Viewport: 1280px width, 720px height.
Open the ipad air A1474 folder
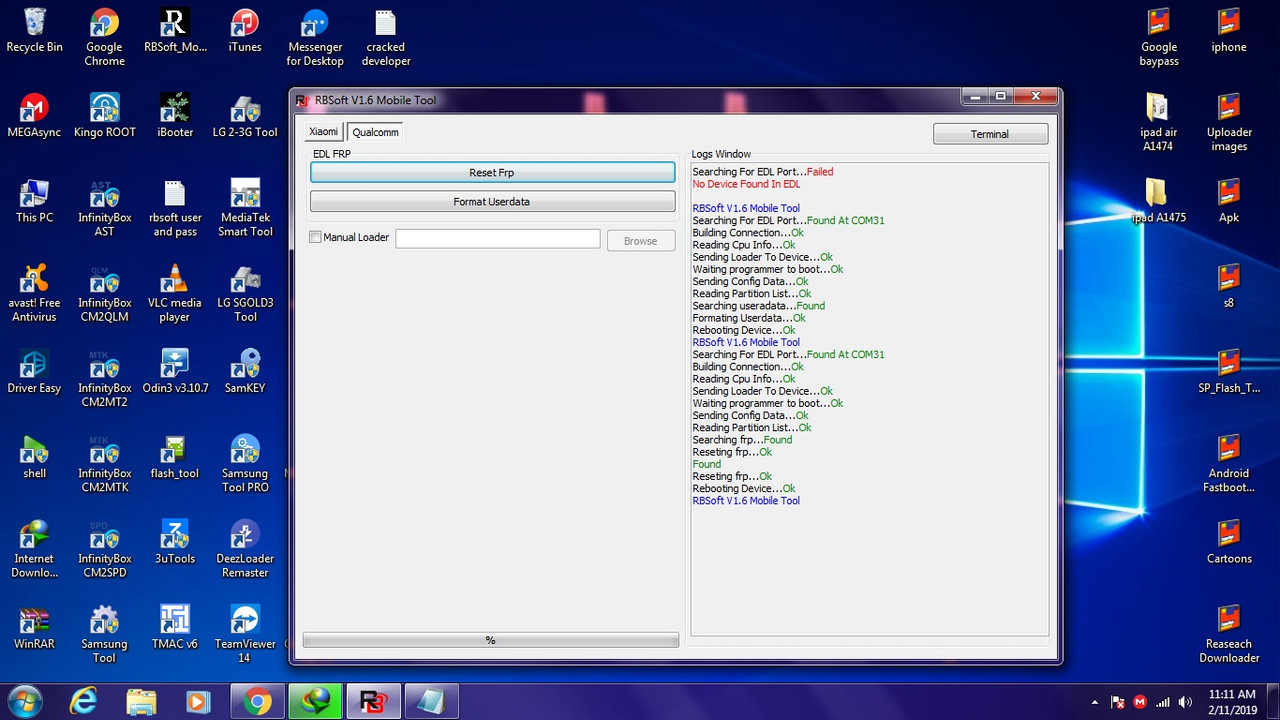click(1157, 123)
